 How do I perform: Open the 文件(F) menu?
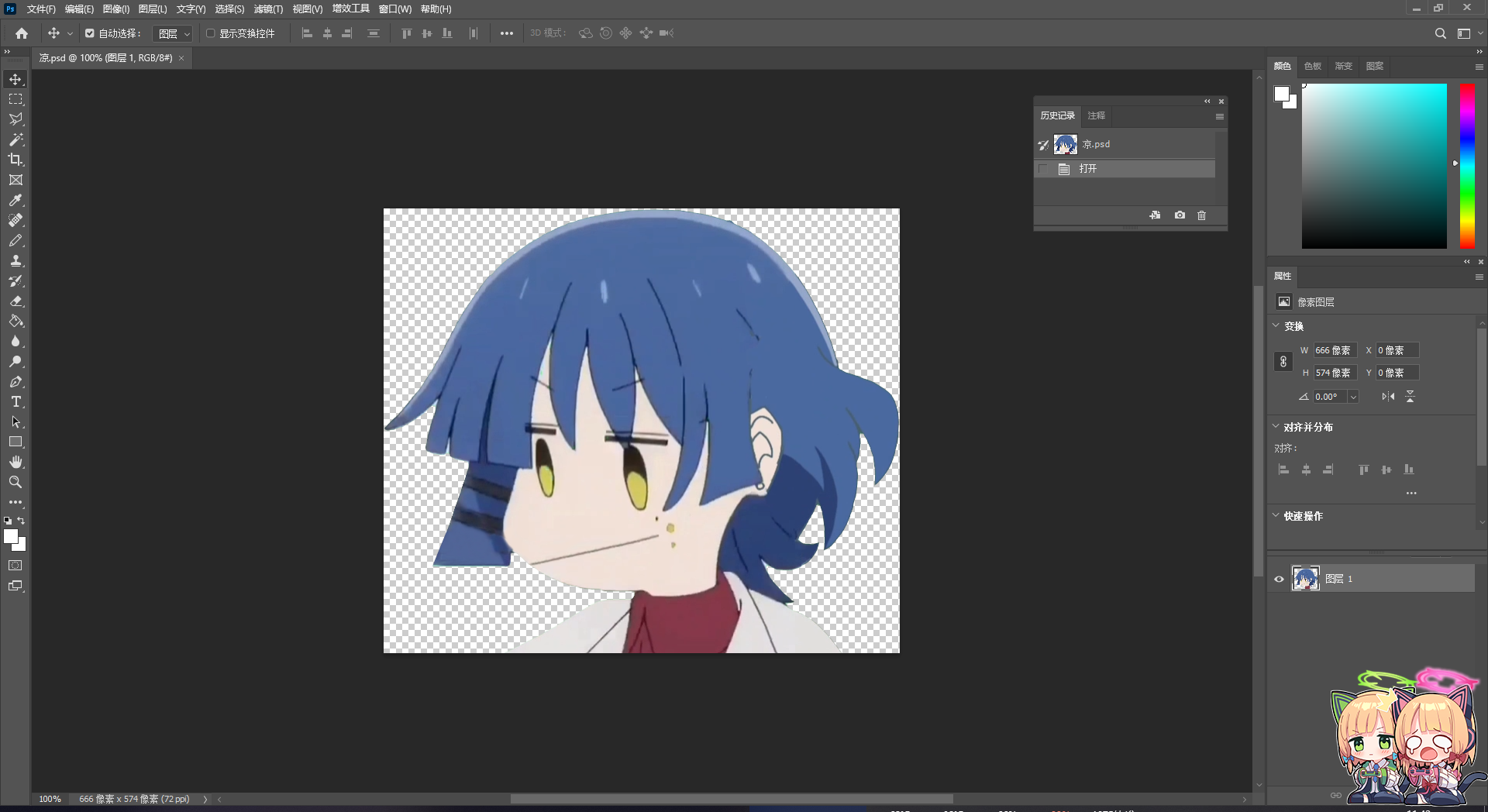41,9
